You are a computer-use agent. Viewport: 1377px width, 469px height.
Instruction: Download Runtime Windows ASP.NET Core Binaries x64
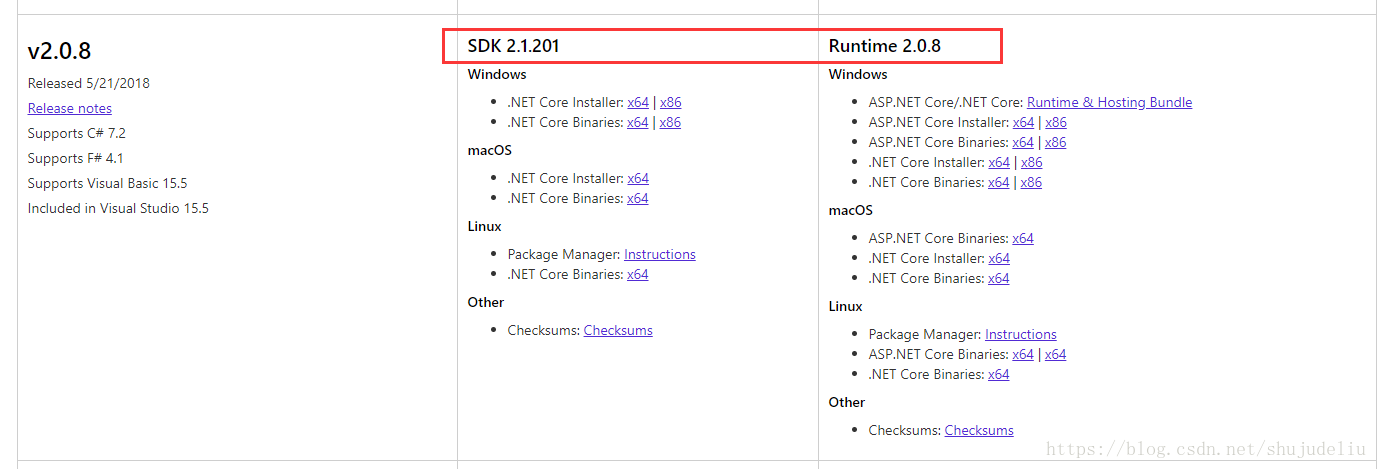click(x=1023, y=142)
